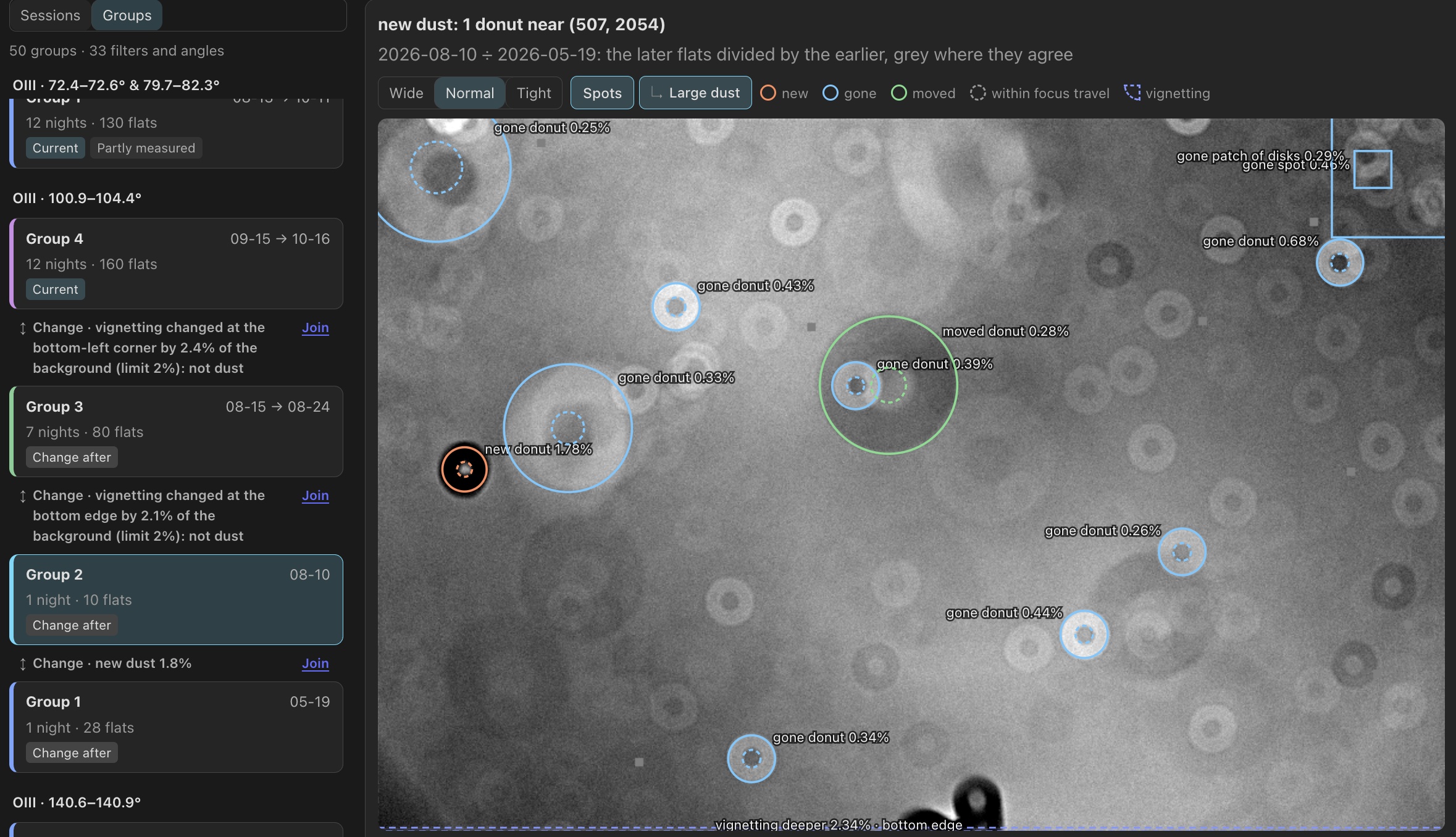Toggle the Large dust overlay
This screenshot has height=837, width=1456.
tap(695, 93)
